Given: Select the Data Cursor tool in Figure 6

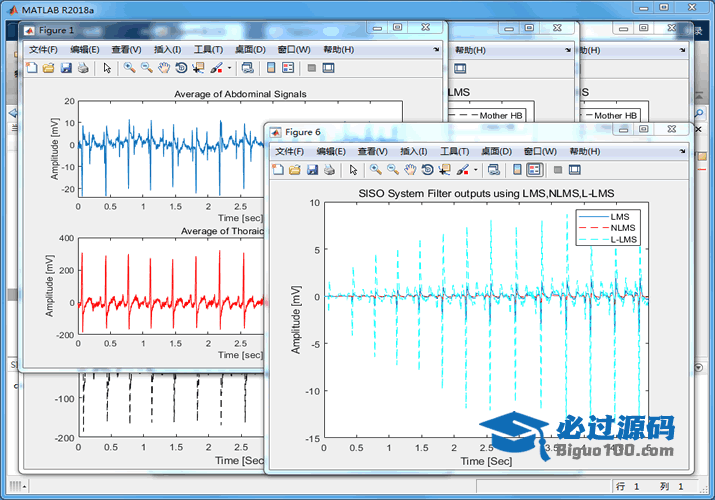Looking at the screenshot, I should pyautogui.click(x=445, y=170).
